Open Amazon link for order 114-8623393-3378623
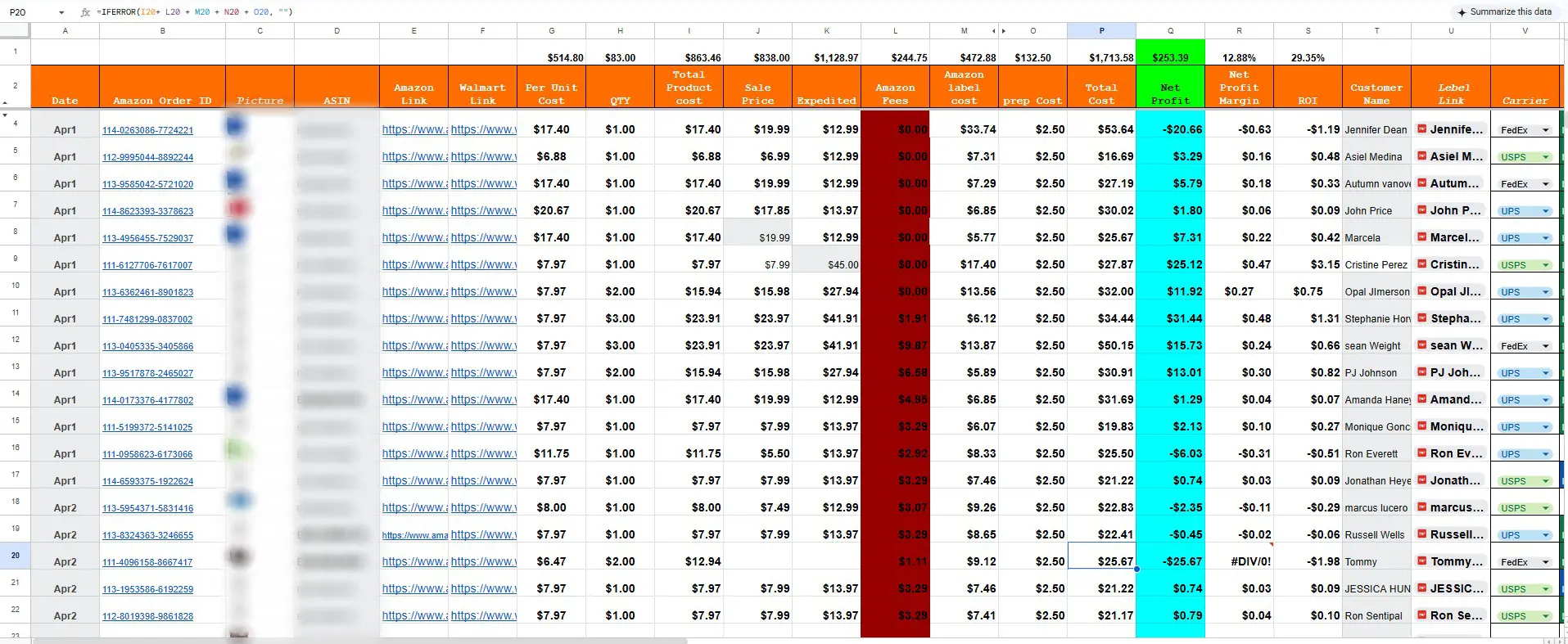This screenshot has width=1568, height=644. [414, 210]
